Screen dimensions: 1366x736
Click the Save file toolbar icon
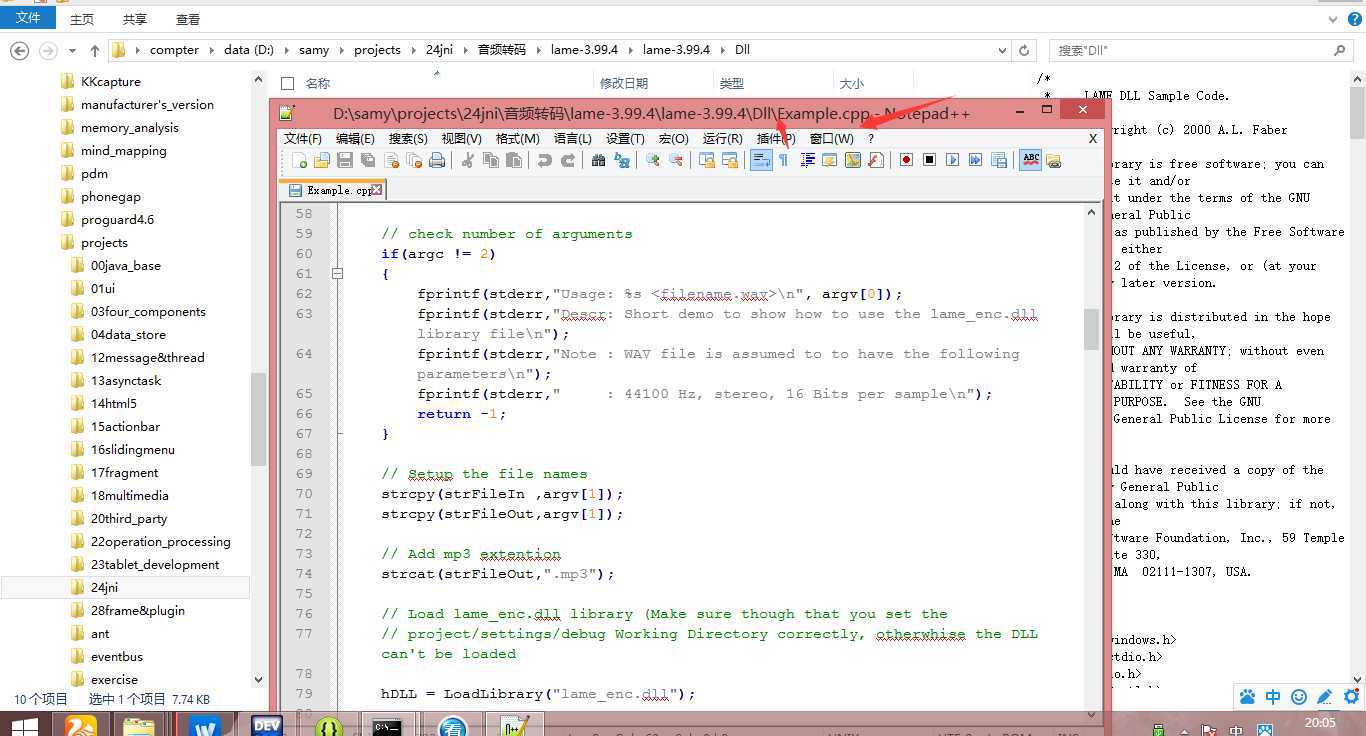coord(345,160)
